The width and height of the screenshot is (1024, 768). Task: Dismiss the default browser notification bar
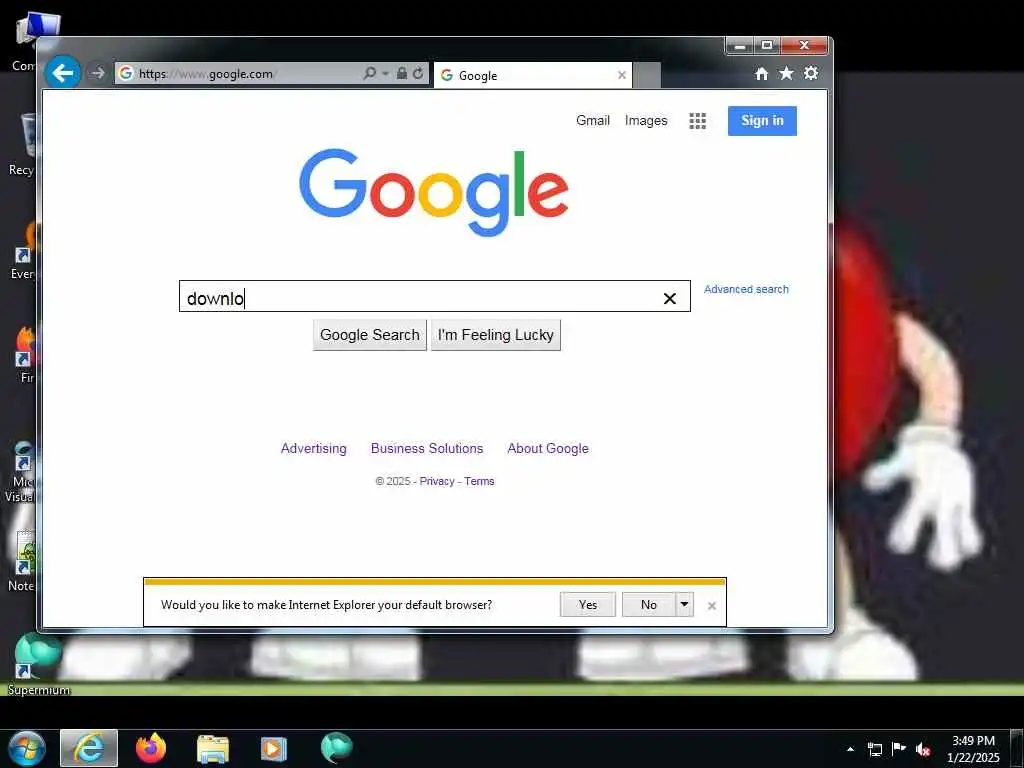point(712,606)
